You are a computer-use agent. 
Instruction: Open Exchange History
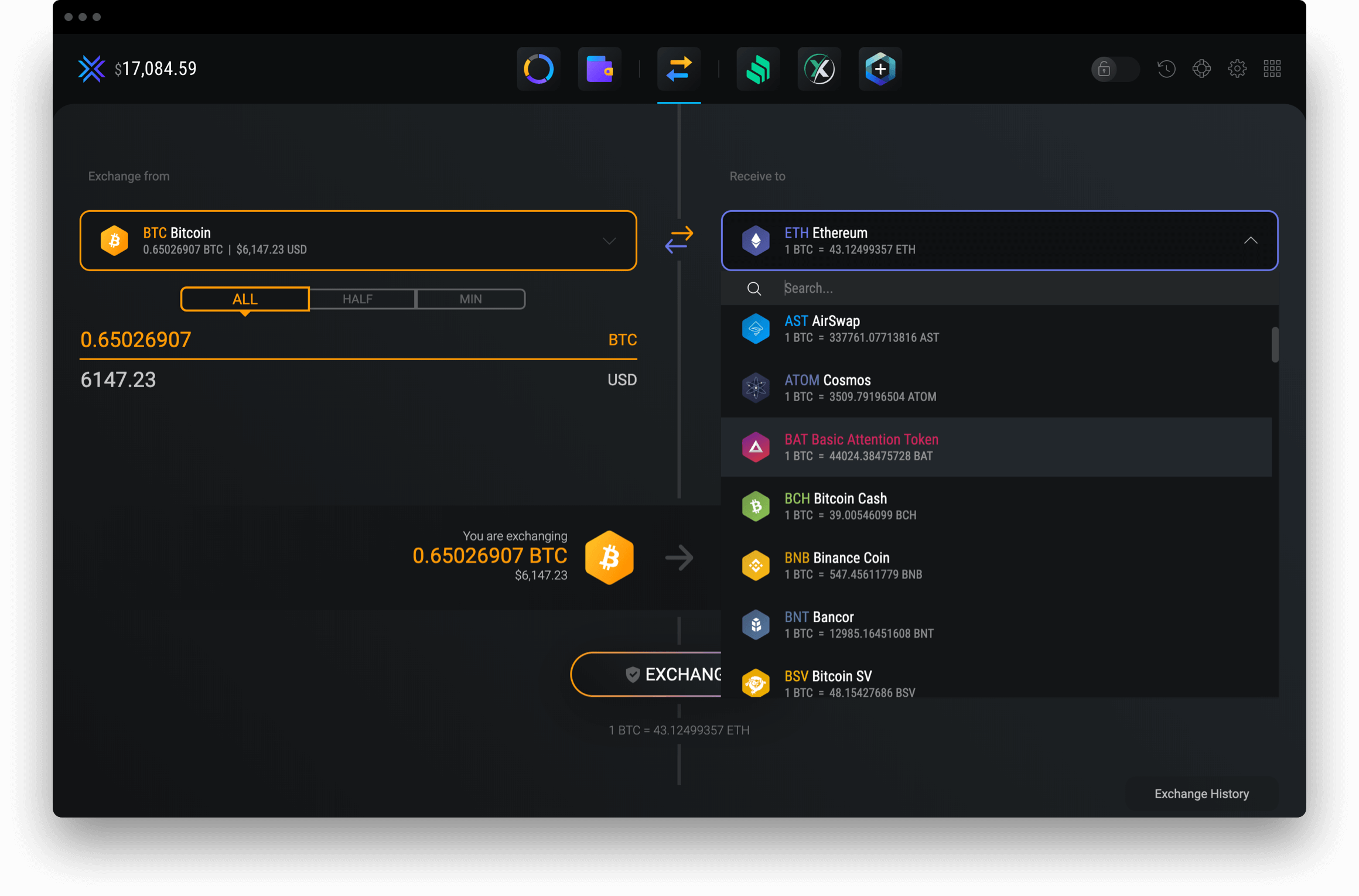[x=1201, y=794]
